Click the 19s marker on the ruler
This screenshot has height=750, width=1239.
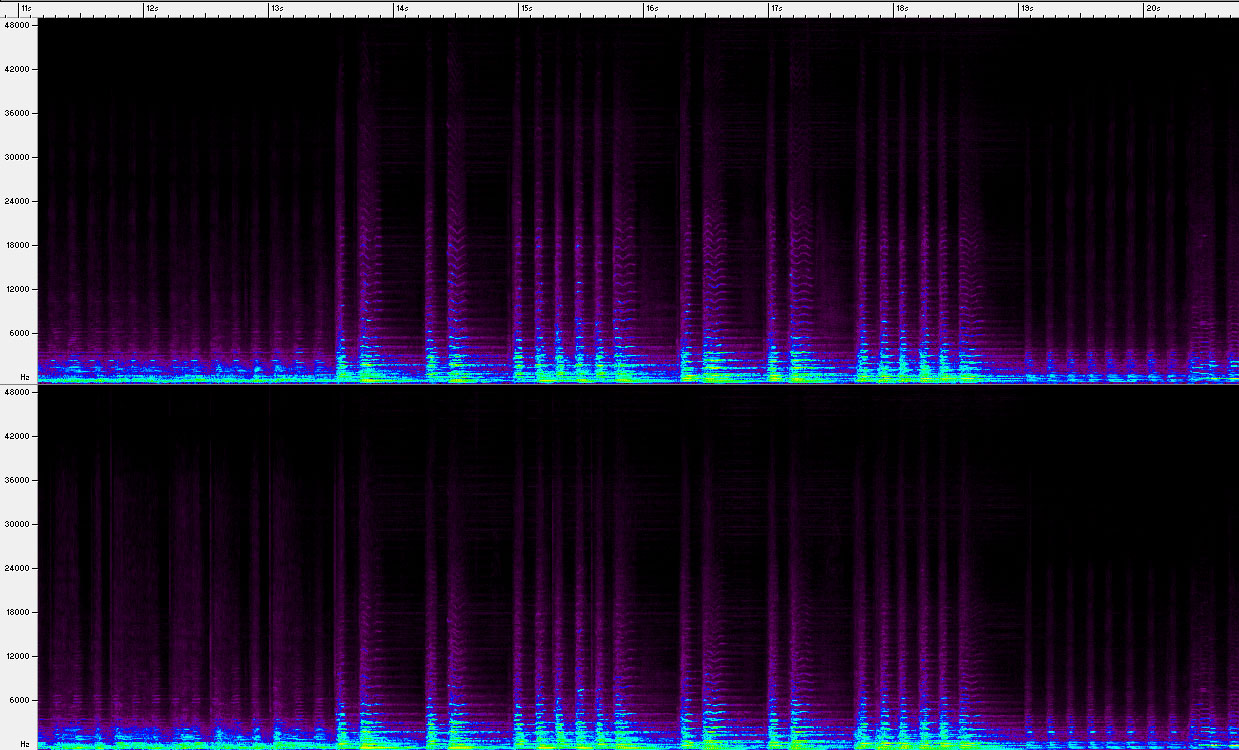point(1026,8)
